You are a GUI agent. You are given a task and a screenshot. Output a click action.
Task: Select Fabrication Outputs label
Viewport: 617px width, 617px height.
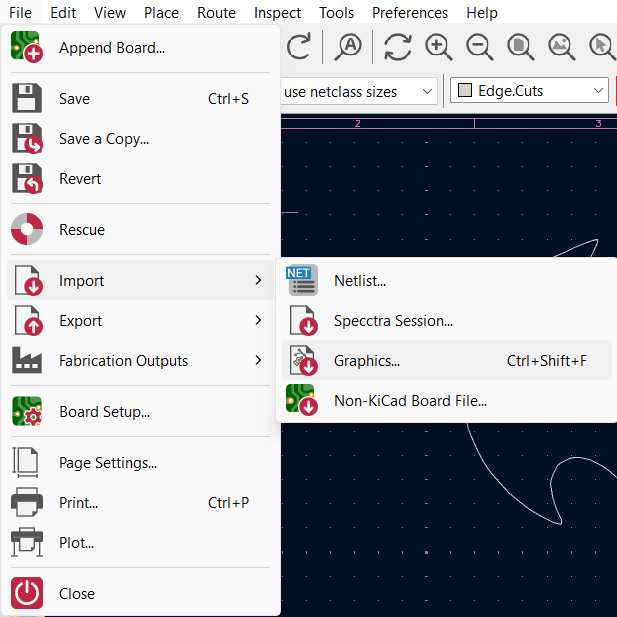[x=123, y=361]
